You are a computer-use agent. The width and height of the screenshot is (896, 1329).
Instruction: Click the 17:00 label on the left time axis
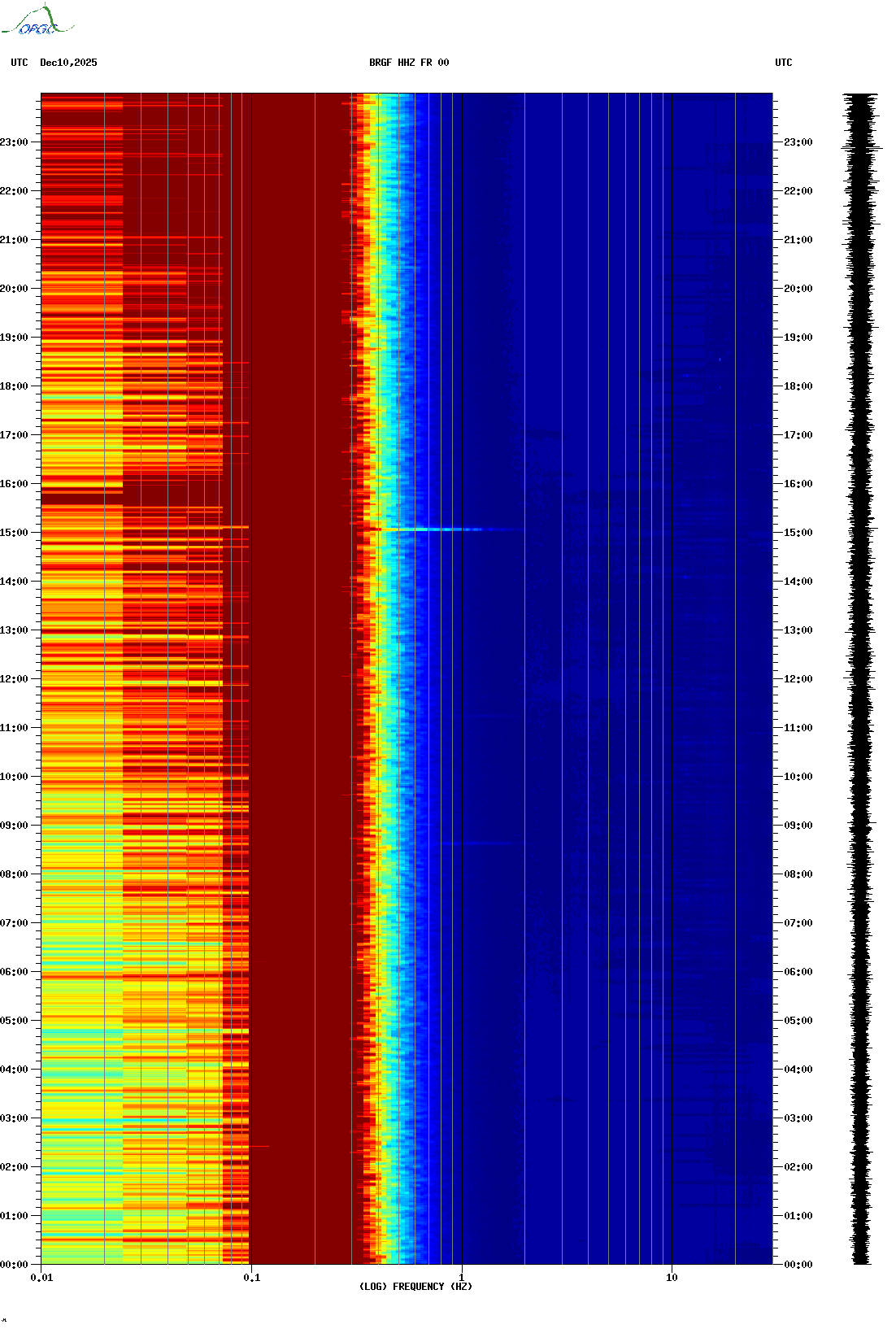(14, 435)
